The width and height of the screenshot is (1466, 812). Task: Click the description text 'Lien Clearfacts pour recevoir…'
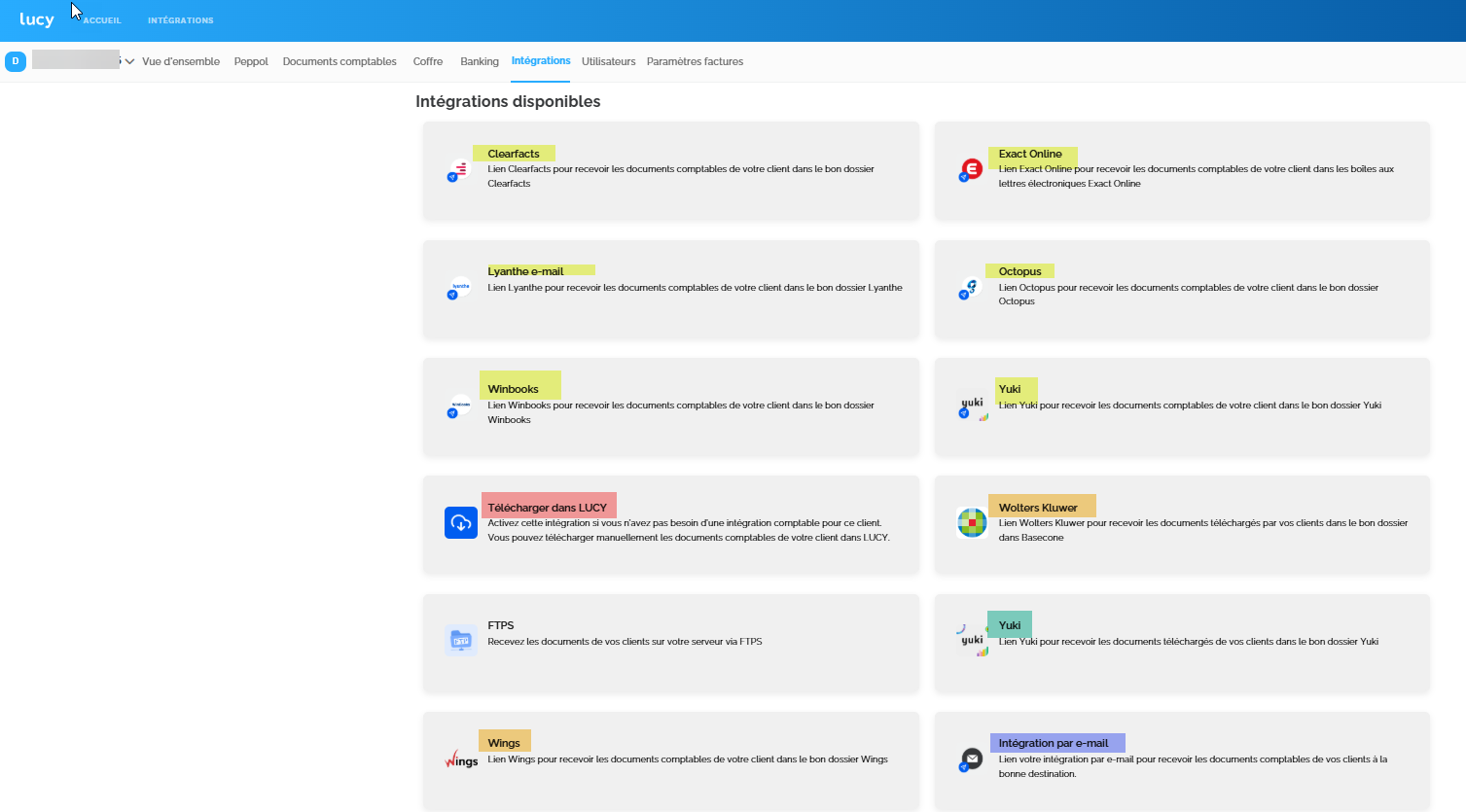point(681,176)
